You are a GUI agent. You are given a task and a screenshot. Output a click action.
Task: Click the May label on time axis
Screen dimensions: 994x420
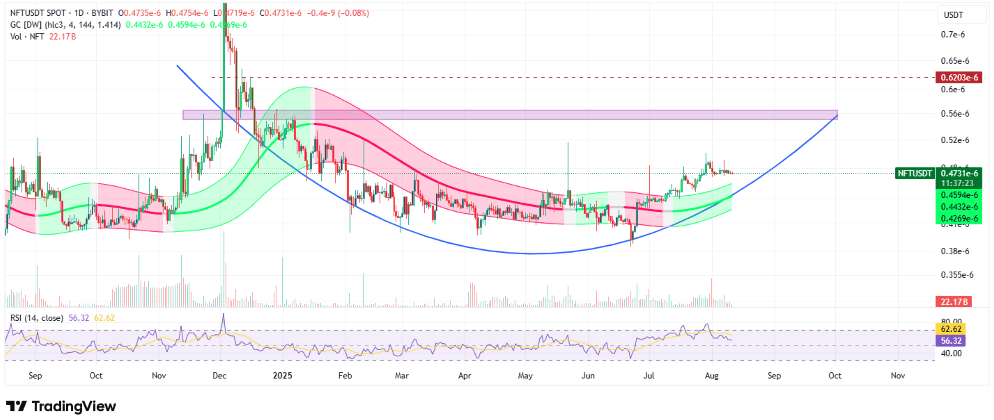click(x=526, y=376)
